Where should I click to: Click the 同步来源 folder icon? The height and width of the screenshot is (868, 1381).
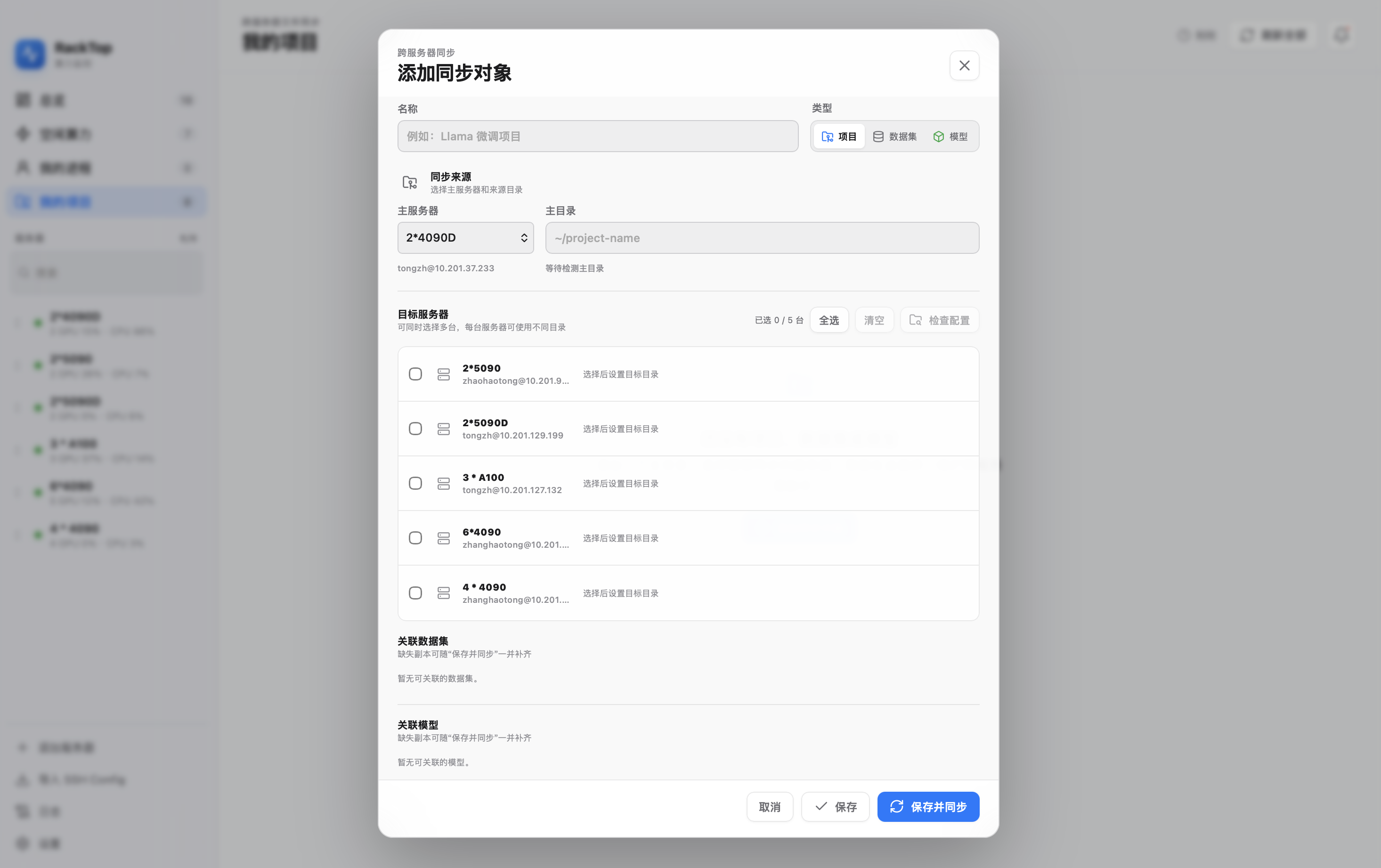tap(409, 183)
